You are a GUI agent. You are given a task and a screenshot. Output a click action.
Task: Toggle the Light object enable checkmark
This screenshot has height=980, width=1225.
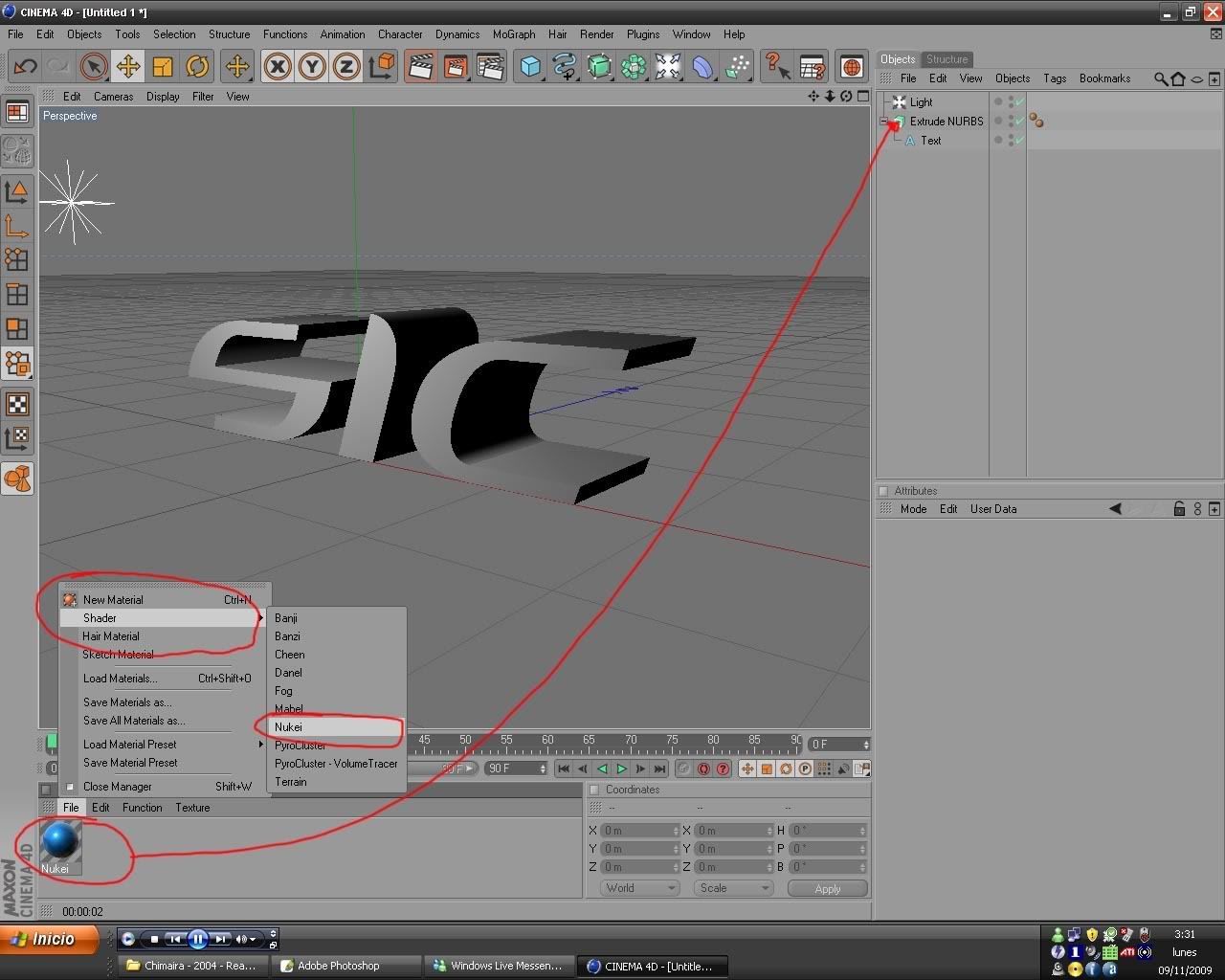(x=1019, y=101)
